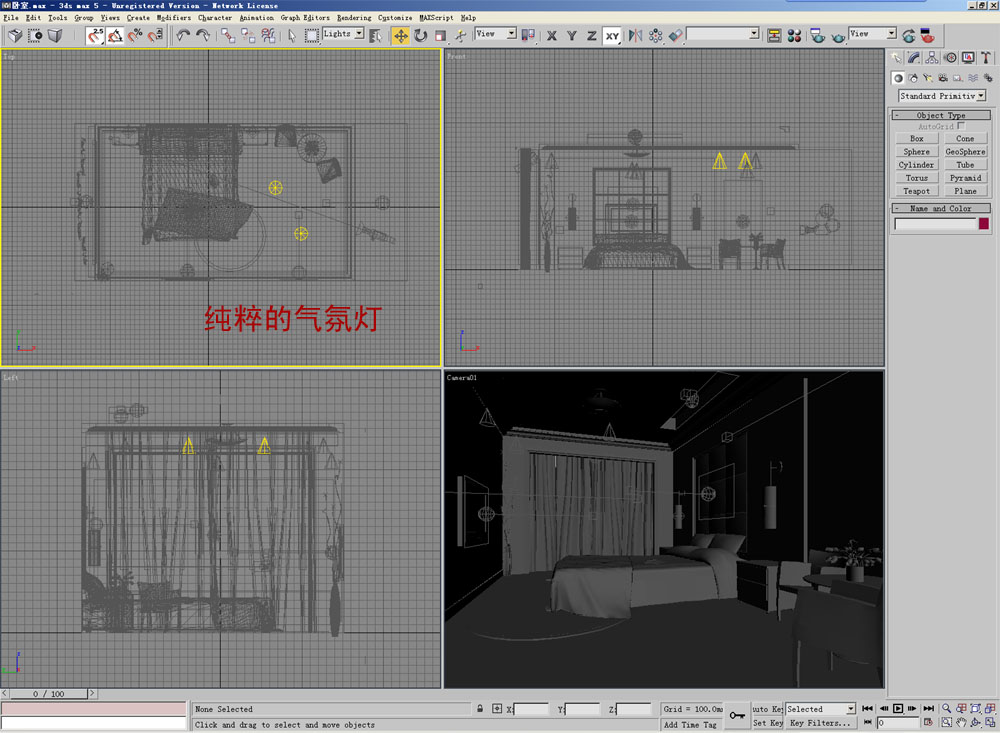
Task: Open the Material Editor icon
Action: point(794,35)
